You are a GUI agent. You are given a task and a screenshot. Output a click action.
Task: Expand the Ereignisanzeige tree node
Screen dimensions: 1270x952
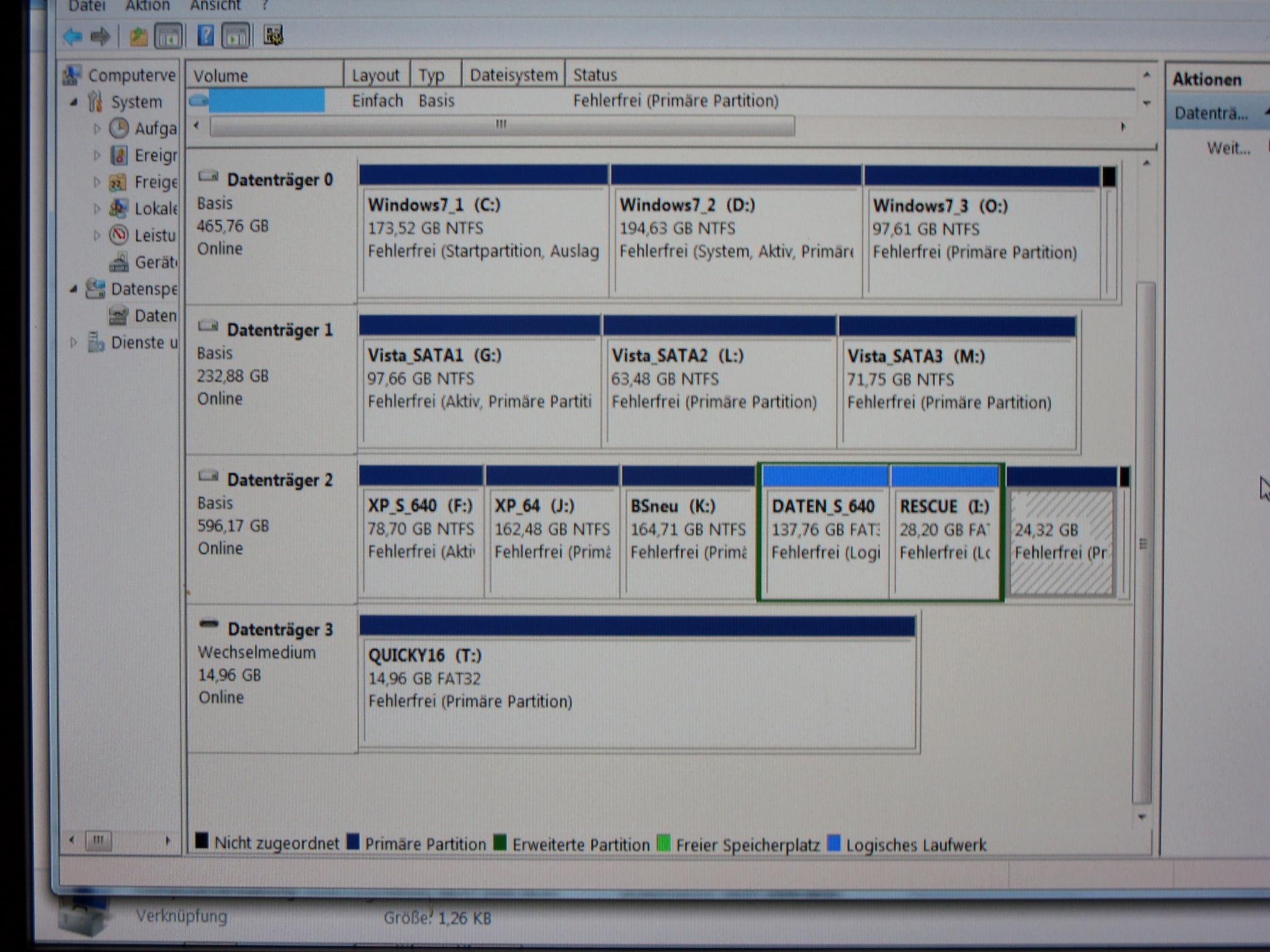click(x=97, y=155)
